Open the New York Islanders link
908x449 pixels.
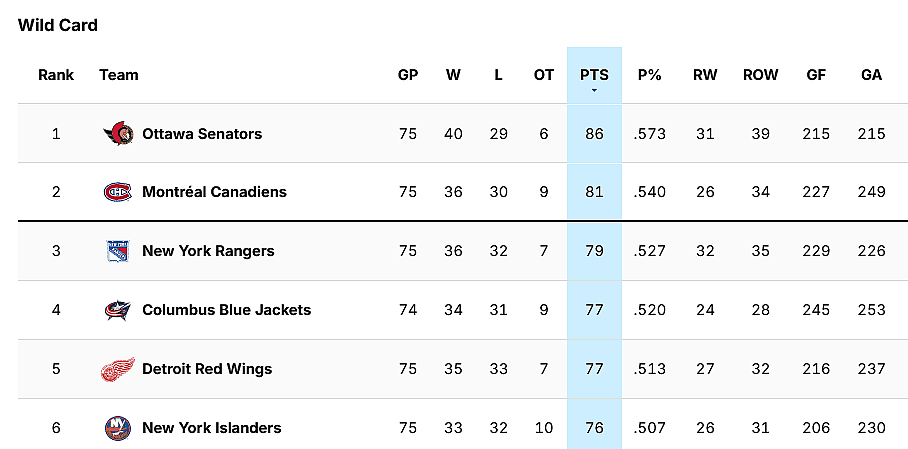[x=211, y=428]
